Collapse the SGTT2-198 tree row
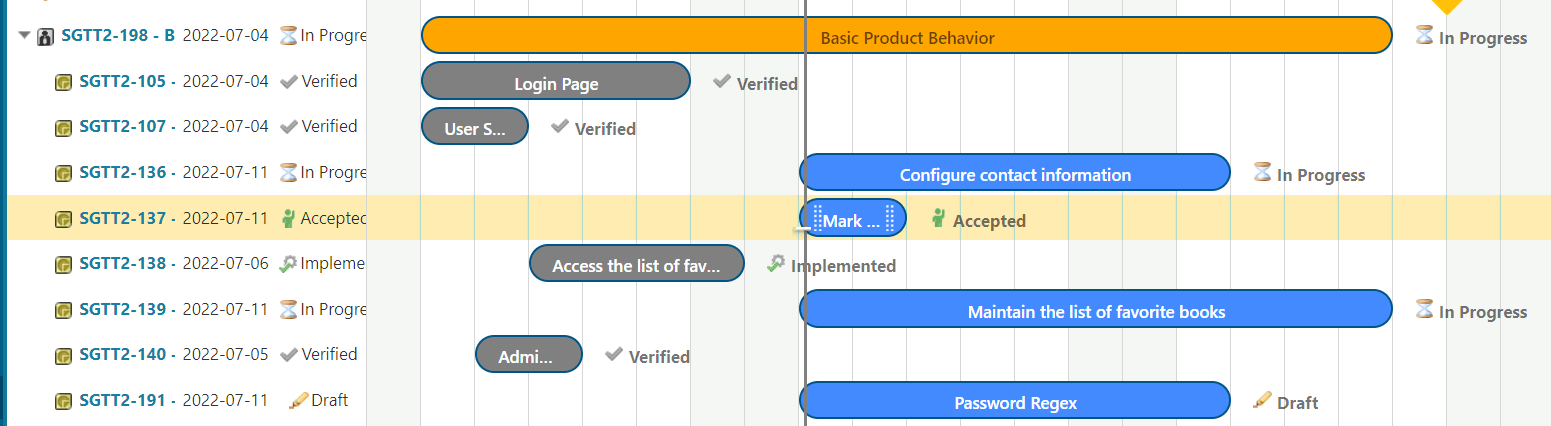The height and width of the screenshot is (426, 1551). pos(25,36)
